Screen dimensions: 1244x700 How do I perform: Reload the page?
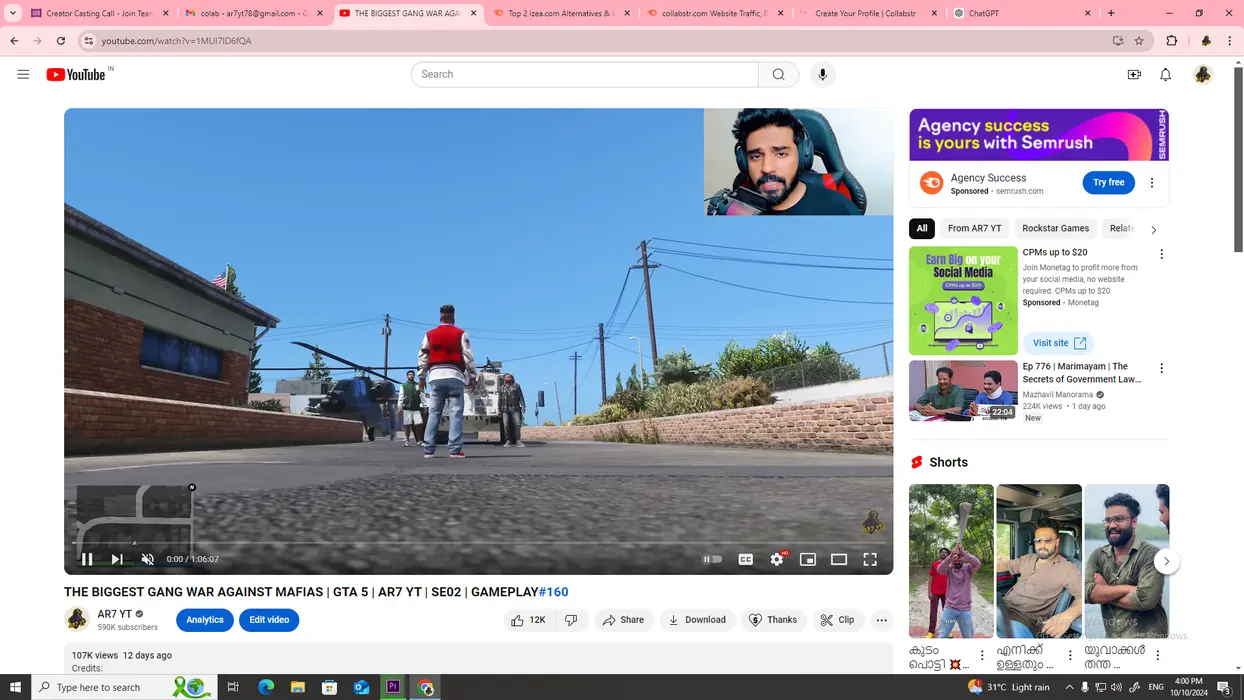(x=61, y=41)
